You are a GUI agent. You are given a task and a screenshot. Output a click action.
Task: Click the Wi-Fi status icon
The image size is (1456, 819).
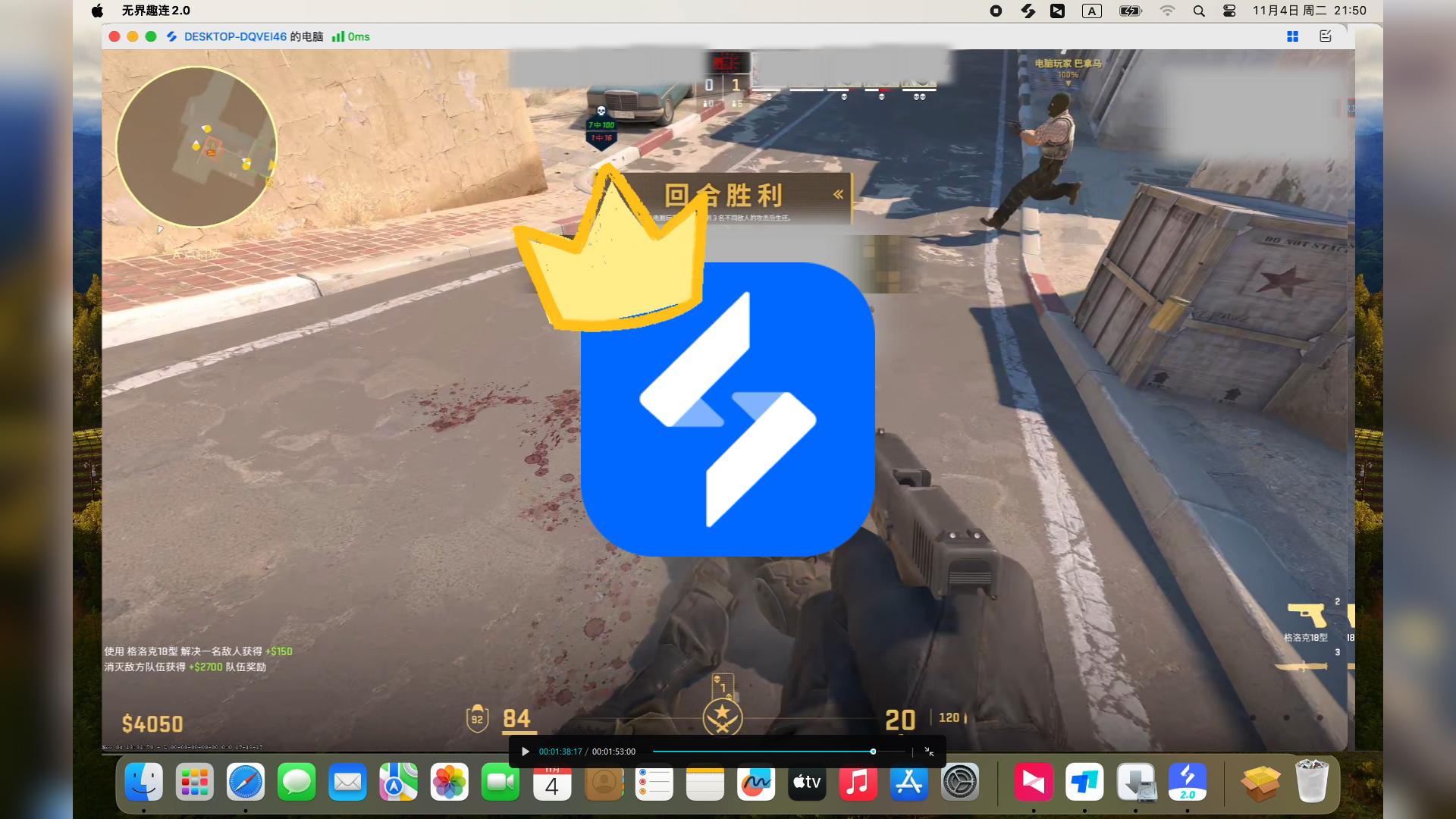click(x=1168, y=11)
